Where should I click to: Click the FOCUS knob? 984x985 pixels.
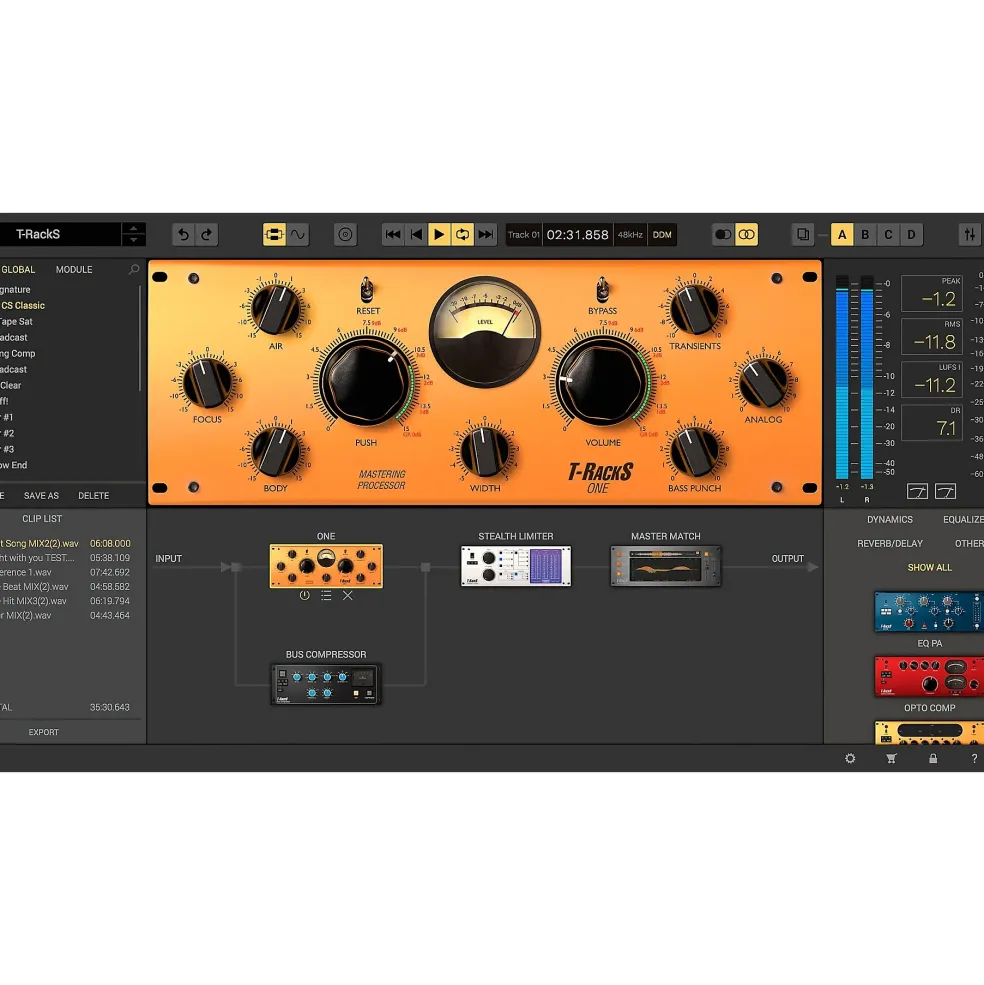point(207,382)
